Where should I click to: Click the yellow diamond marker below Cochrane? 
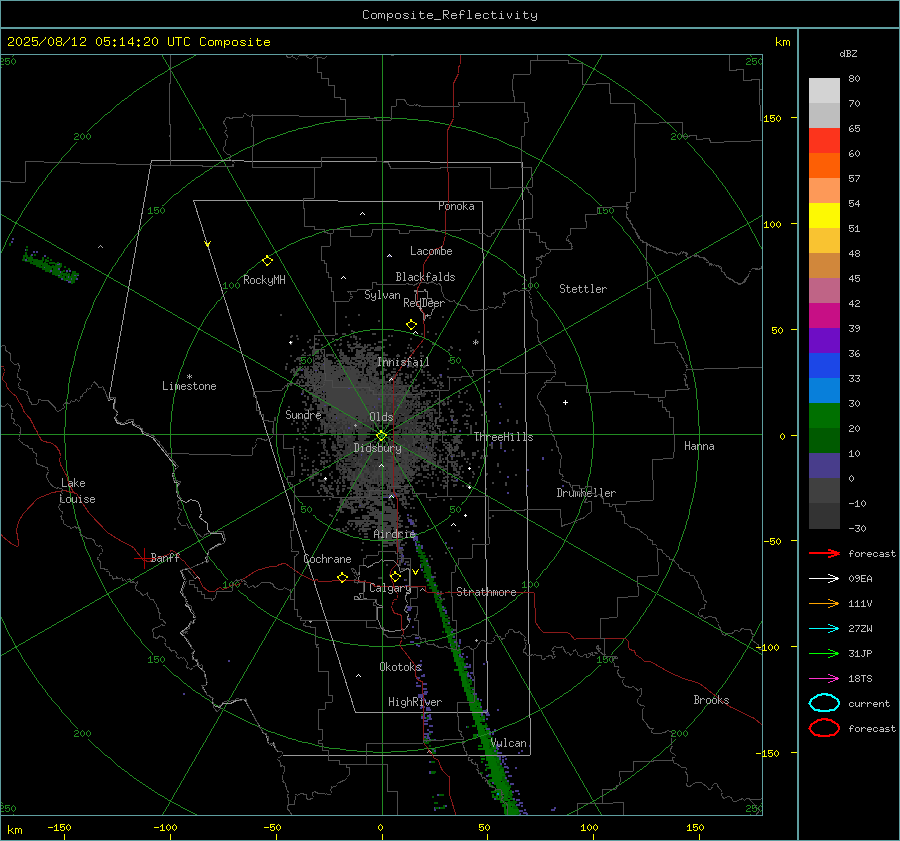tap(342, 577)
